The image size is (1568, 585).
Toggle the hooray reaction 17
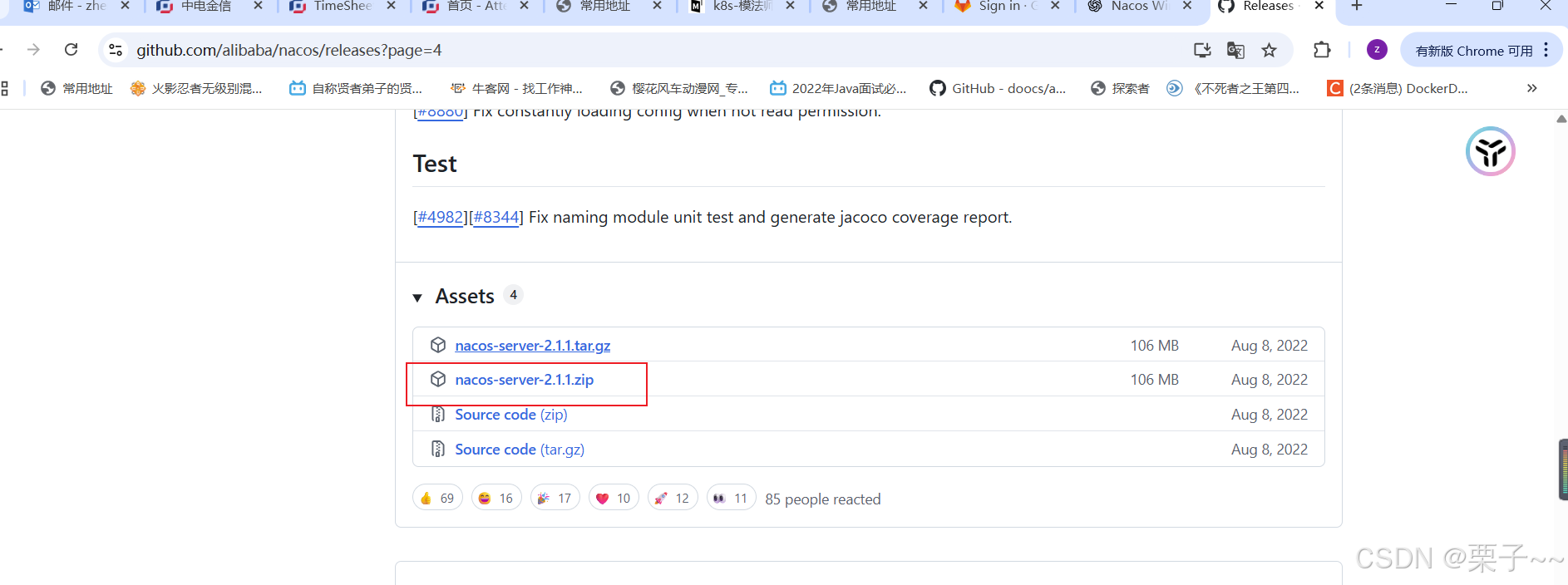[x=555, y=498]
